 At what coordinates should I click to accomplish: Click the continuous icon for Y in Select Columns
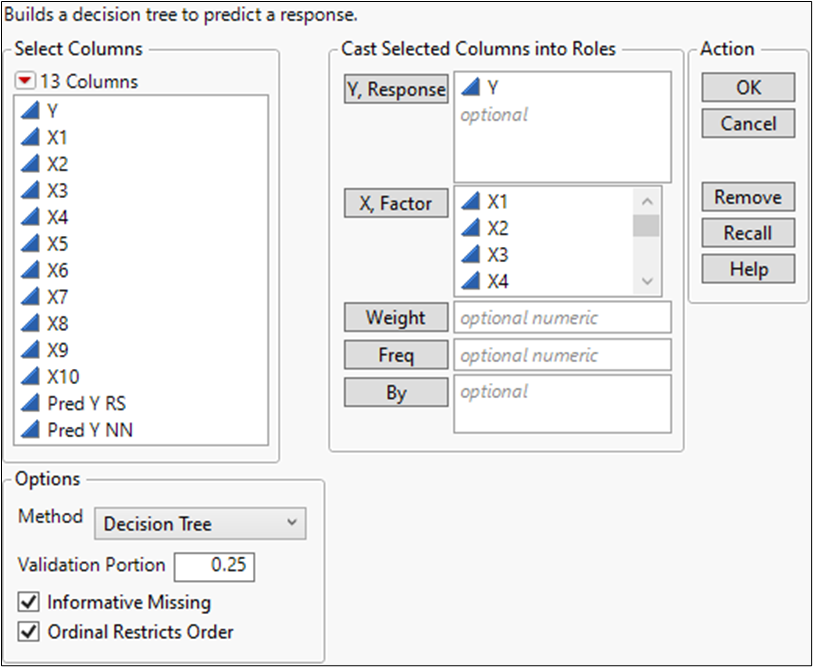(31, 111)
